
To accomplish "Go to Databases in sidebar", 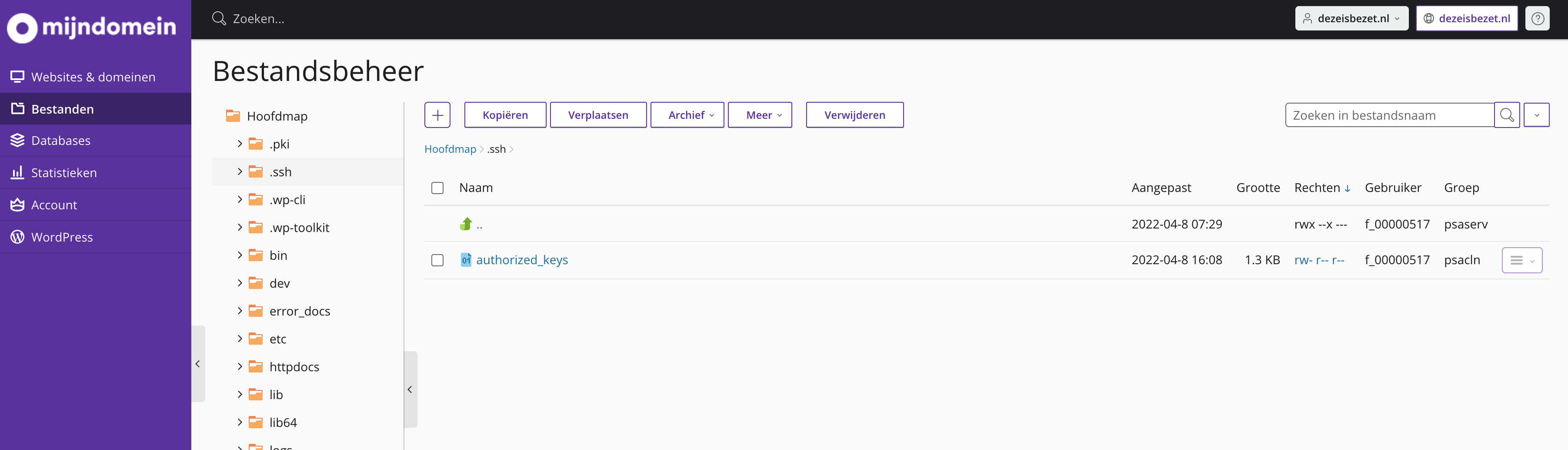I will 61,141.
